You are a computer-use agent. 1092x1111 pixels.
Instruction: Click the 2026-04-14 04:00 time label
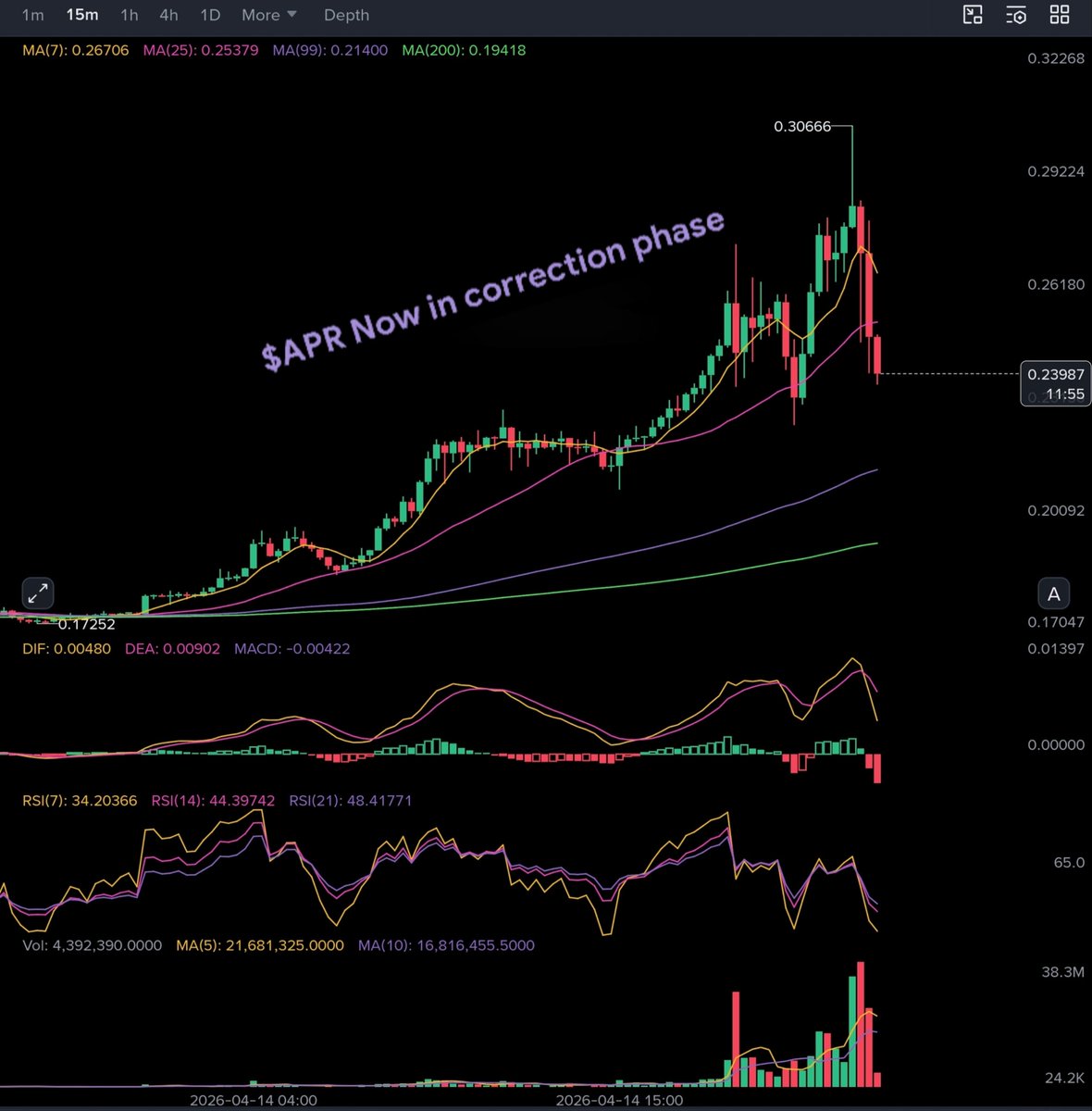254,1101
